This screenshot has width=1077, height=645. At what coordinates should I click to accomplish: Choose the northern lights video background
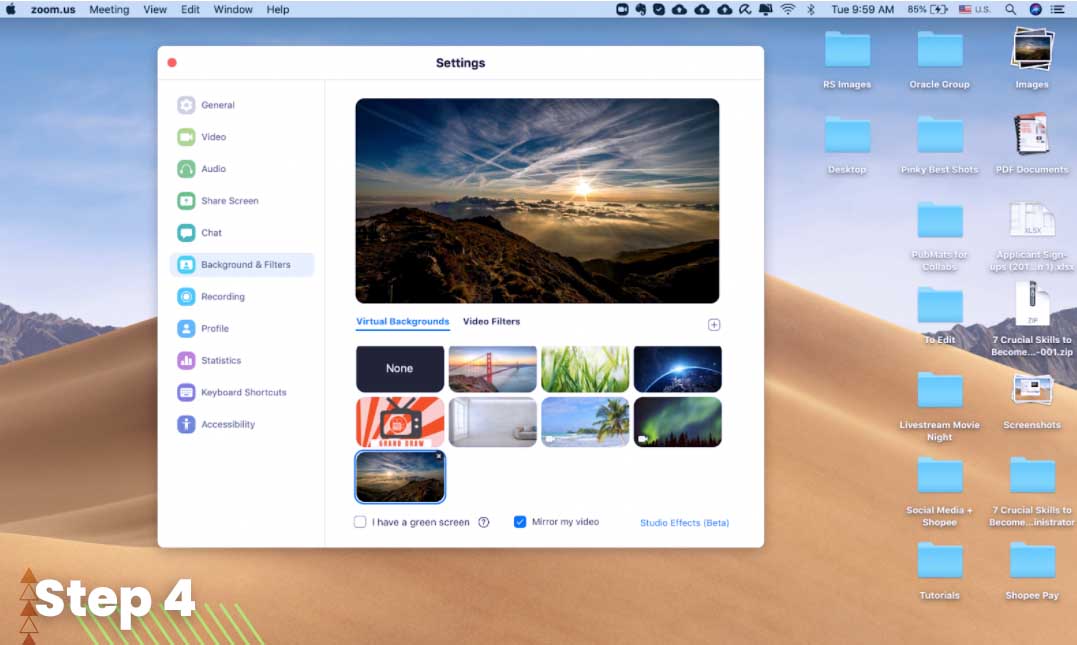tap(677, 422)
